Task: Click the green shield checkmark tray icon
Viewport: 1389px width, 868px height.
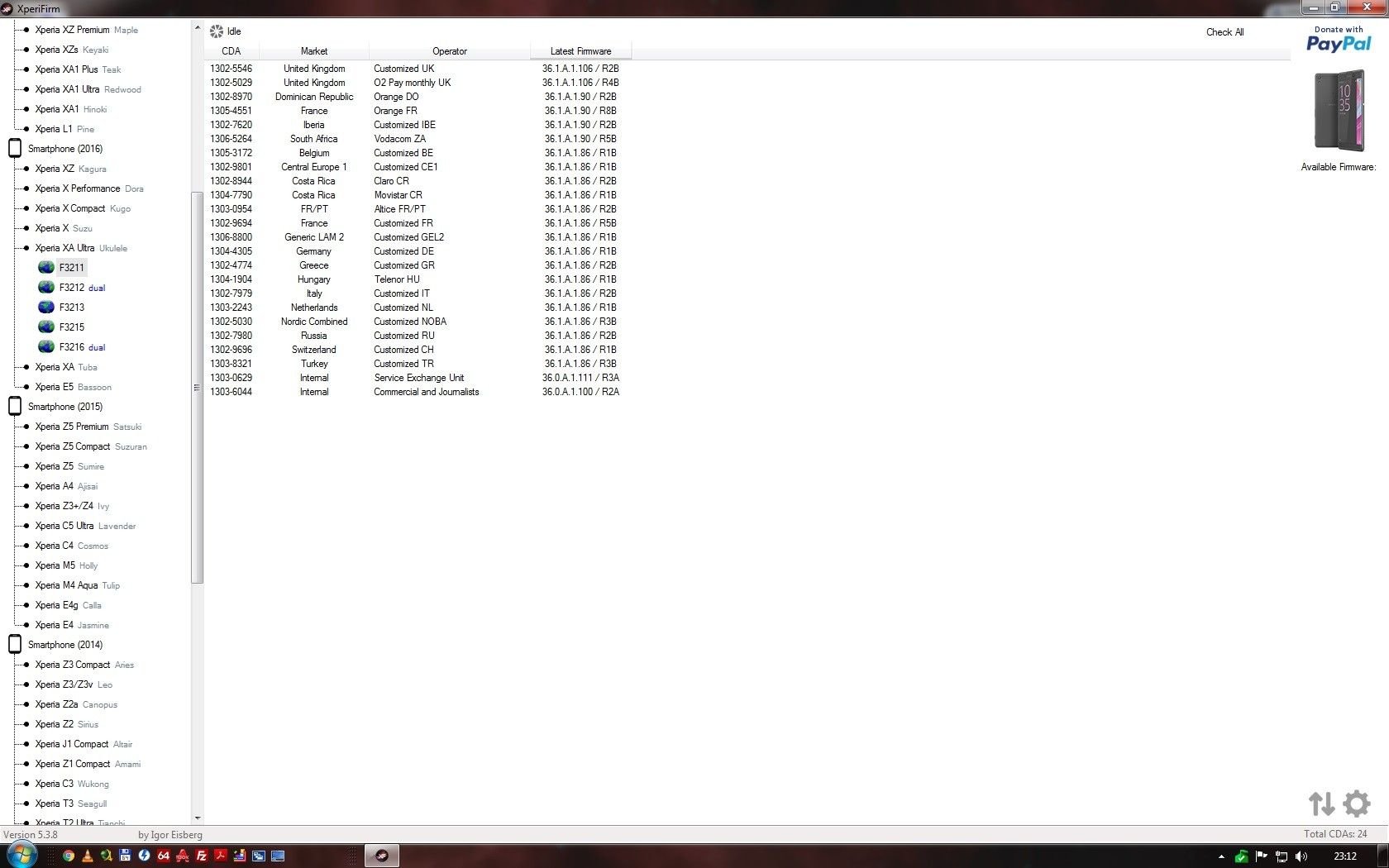Action: [1241, 856]
